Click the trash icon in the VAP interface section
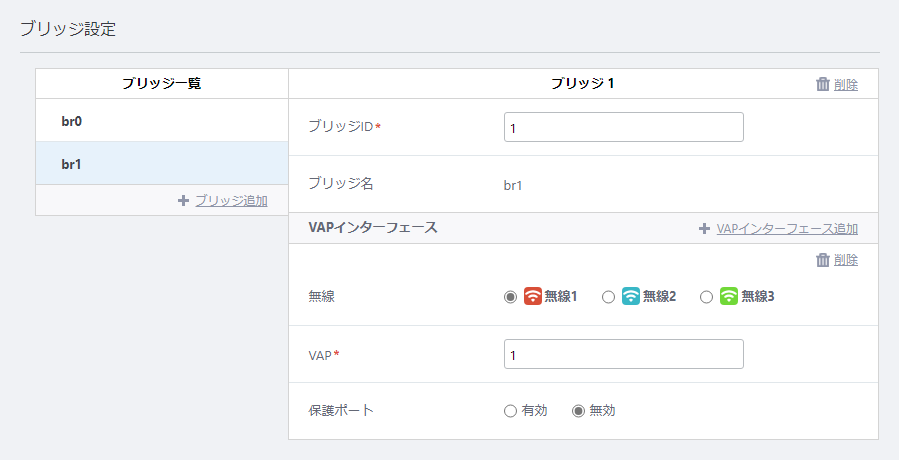 click(x=823, y=260)
